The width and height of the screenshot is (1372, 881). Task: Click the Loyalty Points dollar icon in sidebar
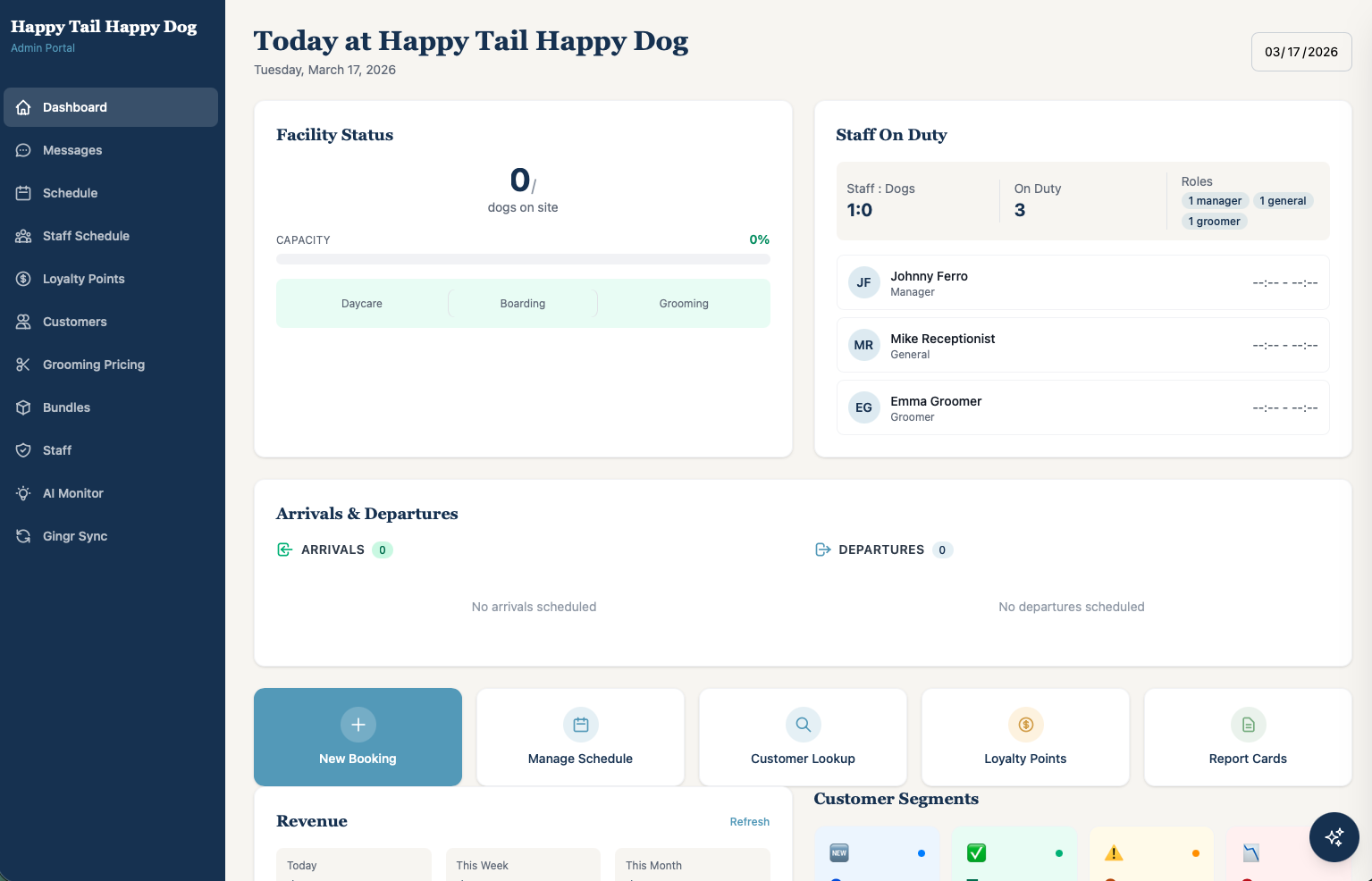coord(23,279)
